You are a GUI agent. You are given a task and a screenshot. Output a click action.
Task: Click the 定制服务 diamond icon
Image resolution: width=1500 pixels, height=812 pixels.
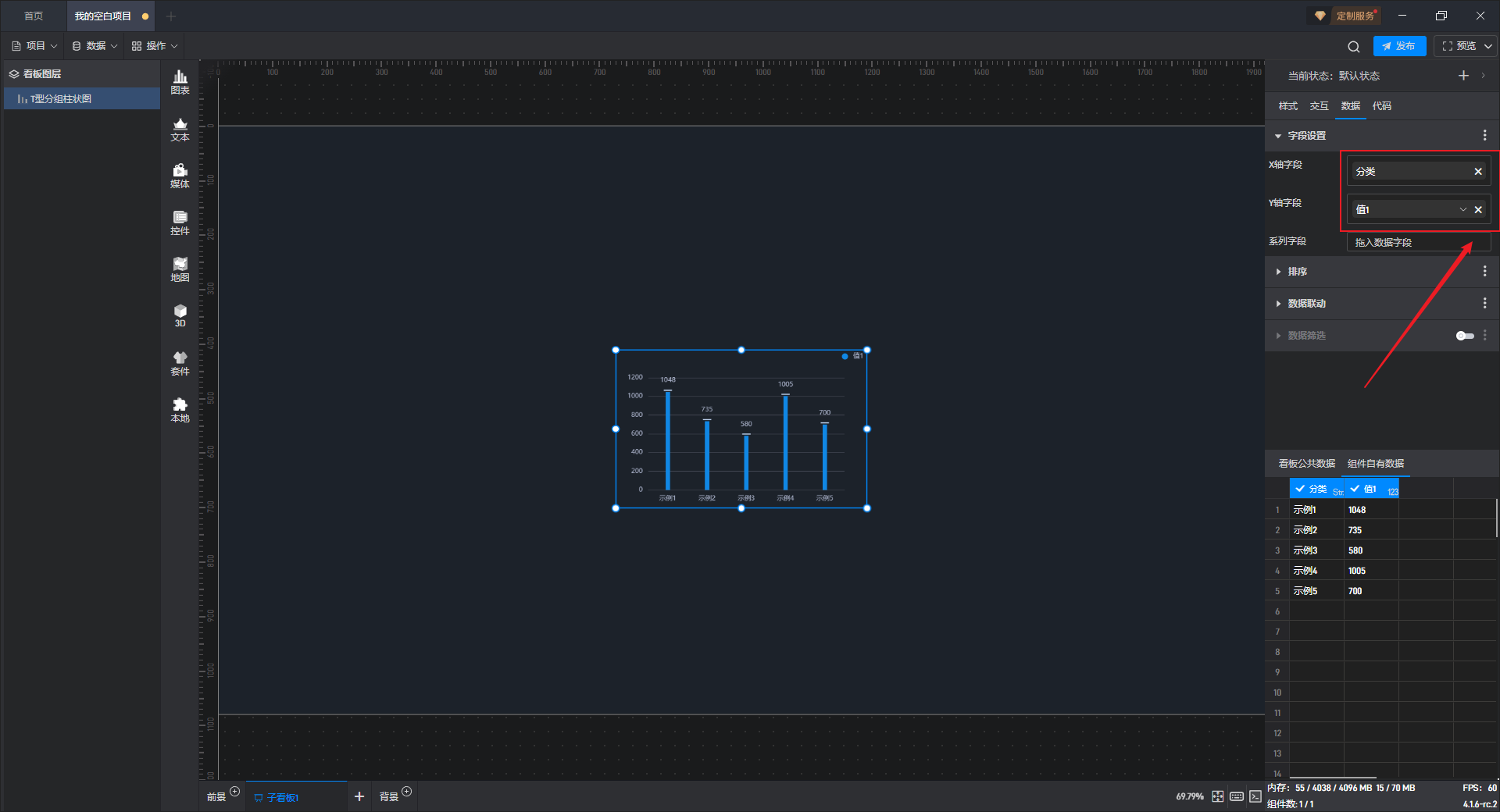[x=1320, y=16]
